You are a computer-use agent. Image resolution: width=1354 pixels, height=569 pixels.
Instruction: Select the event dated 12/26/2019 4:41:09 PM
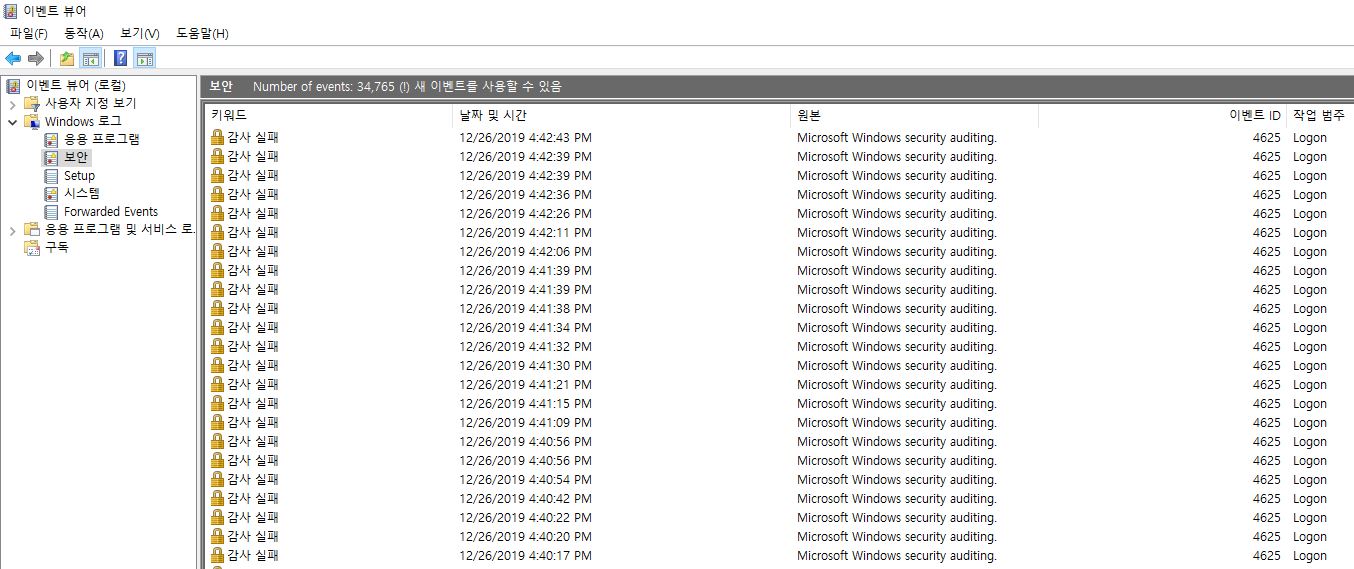(779, 422)
